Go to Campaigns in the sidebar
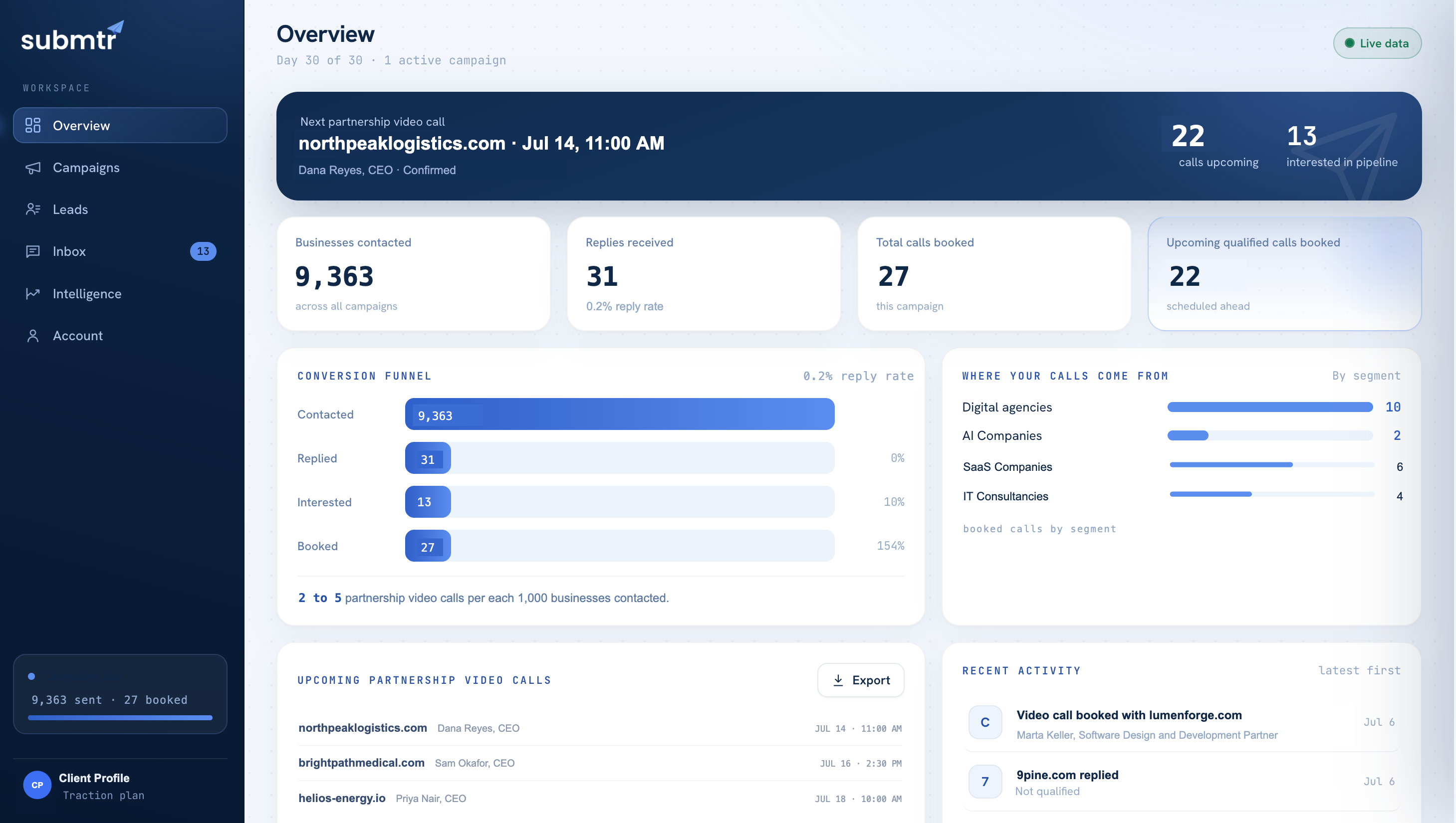Screen dimensions: 1456x823 pos(120,168)
